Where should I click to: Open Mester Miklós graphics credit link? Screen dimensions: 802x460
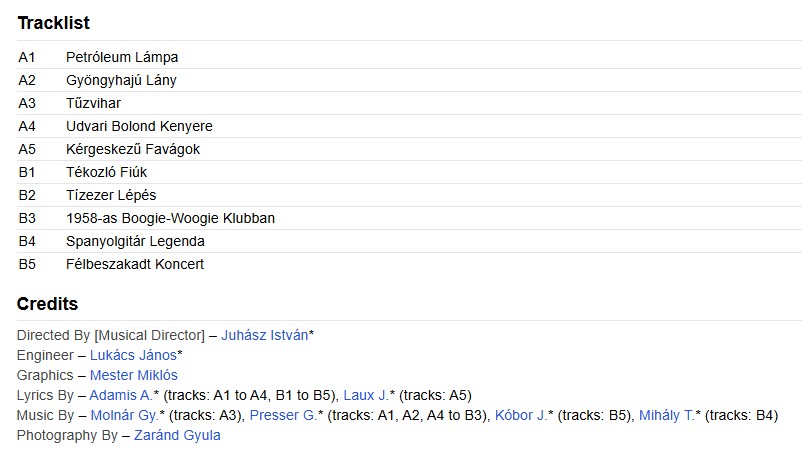133,375
